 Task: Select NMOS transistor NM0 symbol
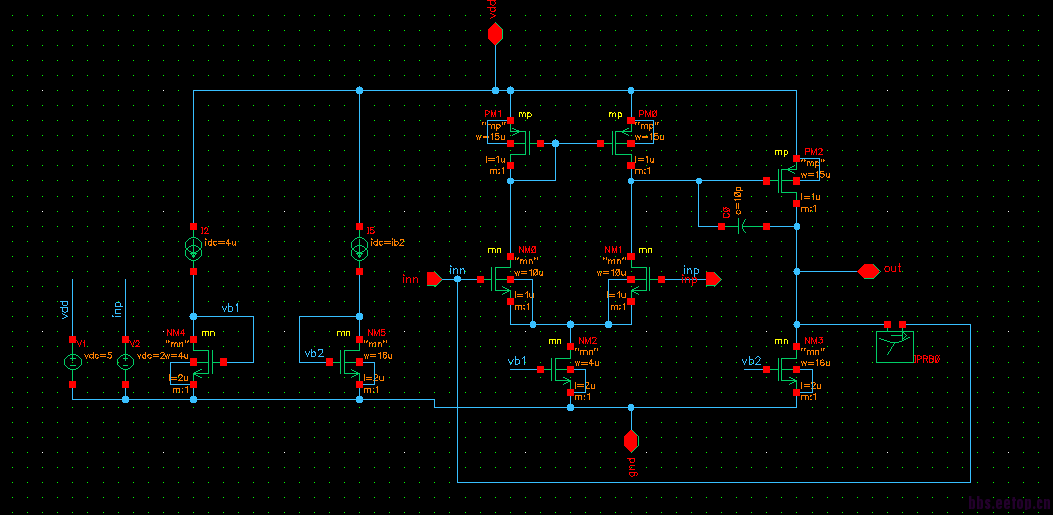[498, 279]
